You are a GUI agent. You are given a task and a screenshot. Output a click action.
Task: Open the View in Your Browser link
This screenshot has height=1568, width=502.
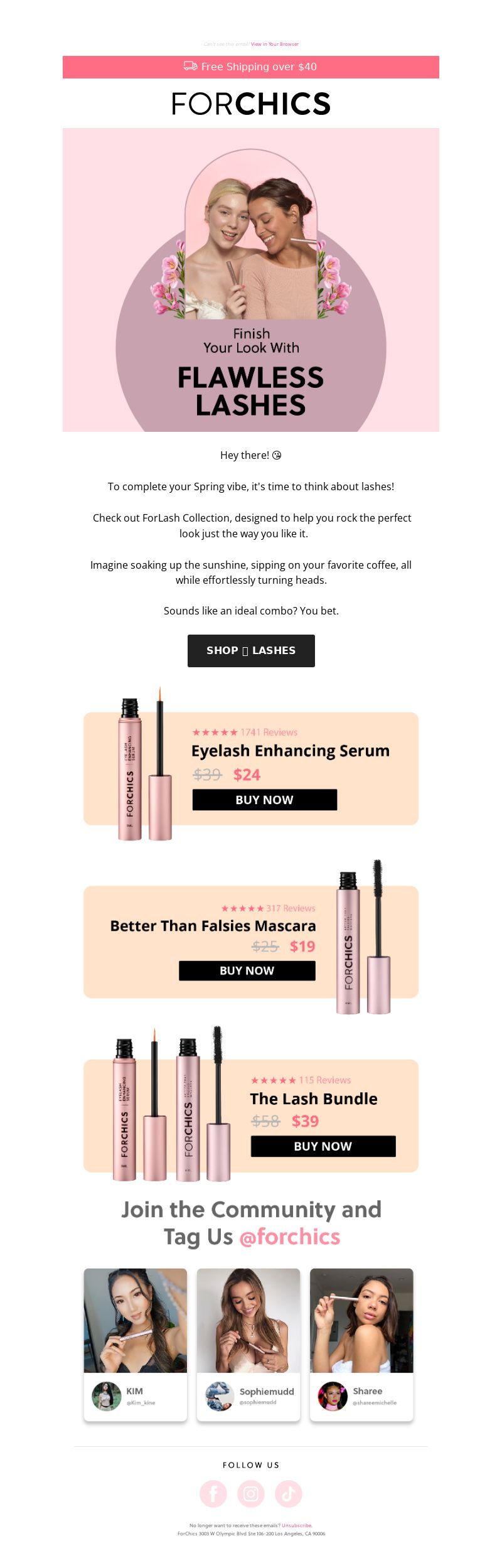click(275, 44)
